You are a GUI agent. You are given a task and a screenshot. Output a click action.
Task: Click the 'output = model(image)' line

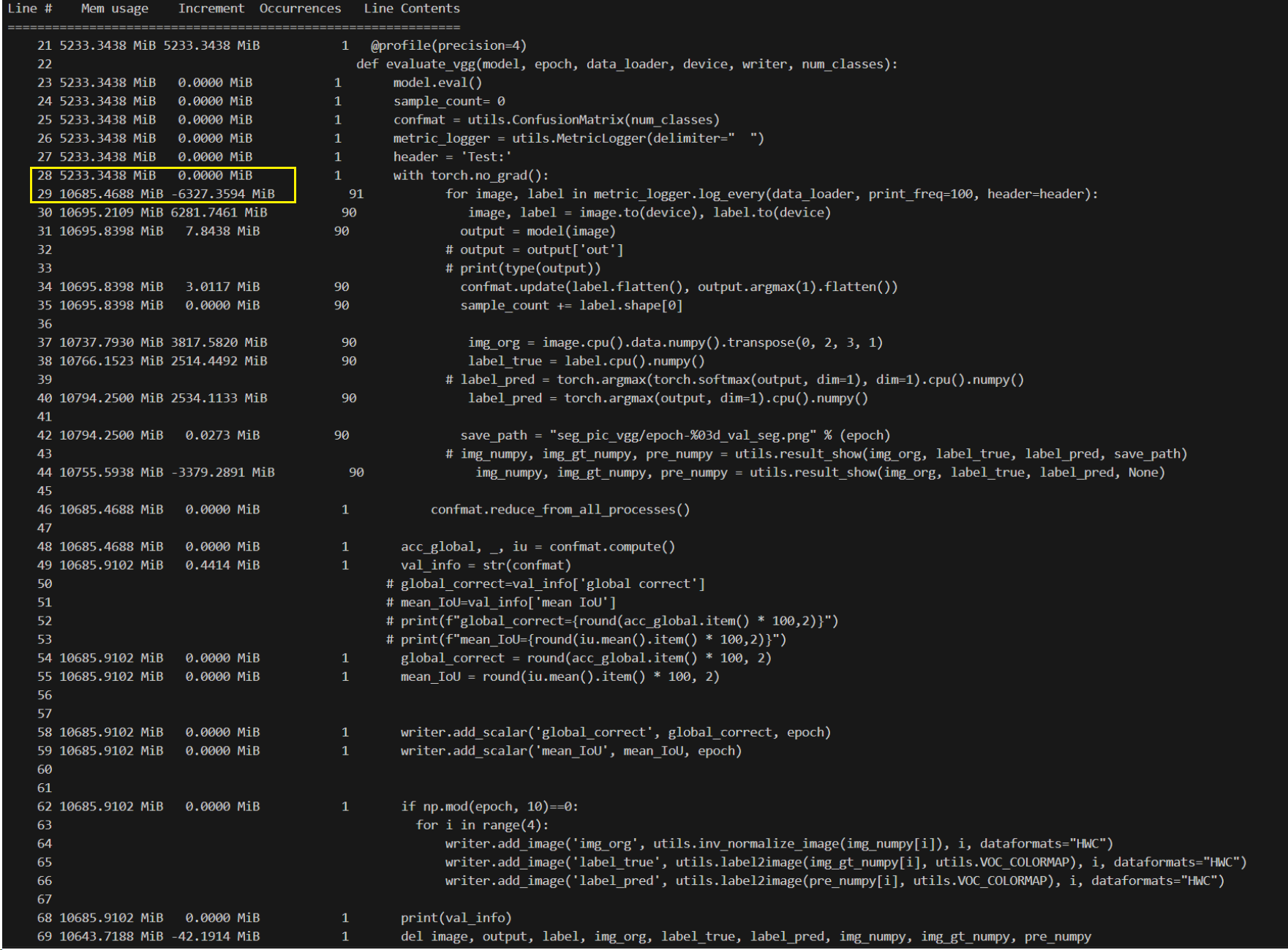tap(538, 231)
